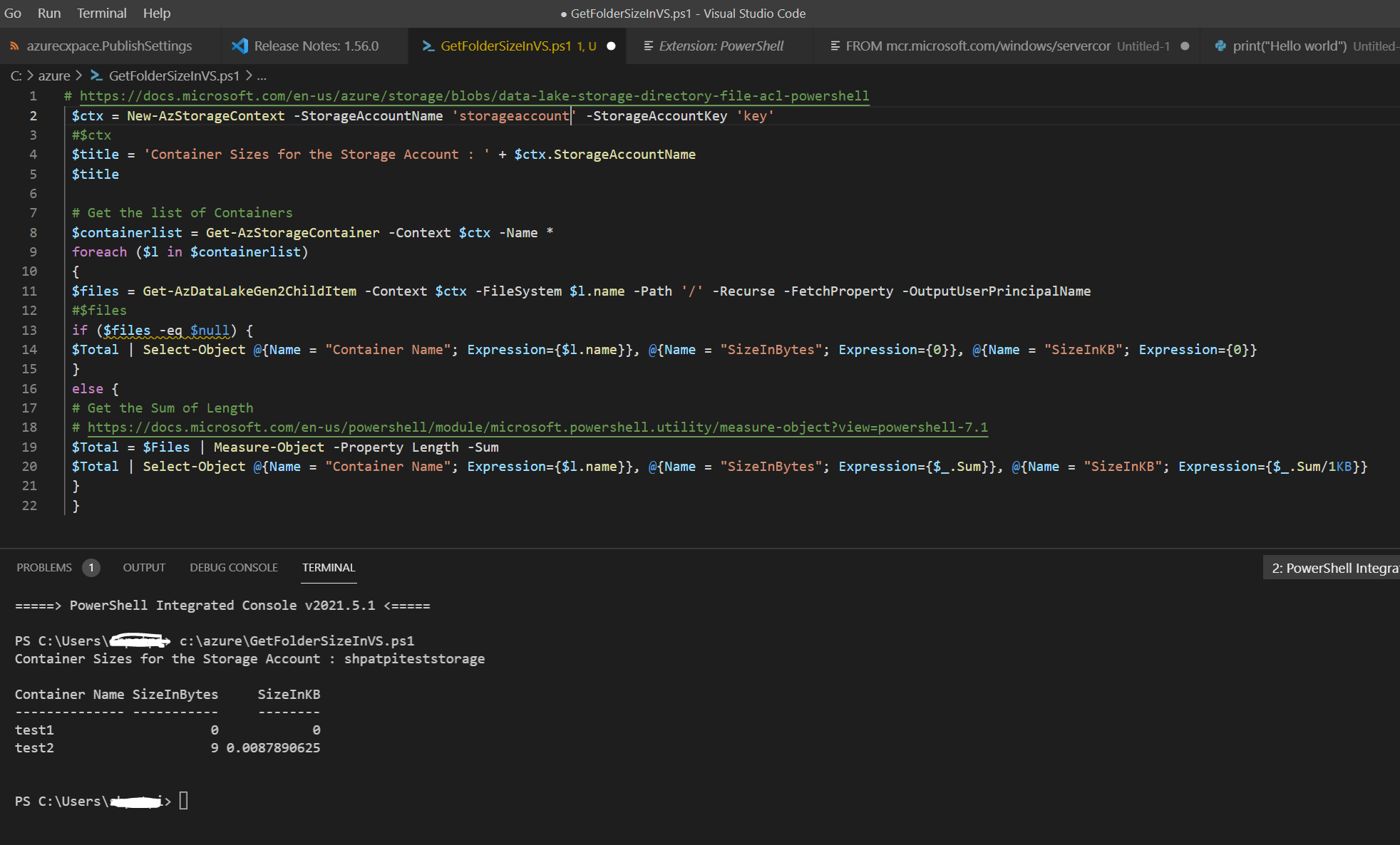Click $ctx.StorageAccountName on line 4
The image size is (1400, 845).
[x=604, y=154]
